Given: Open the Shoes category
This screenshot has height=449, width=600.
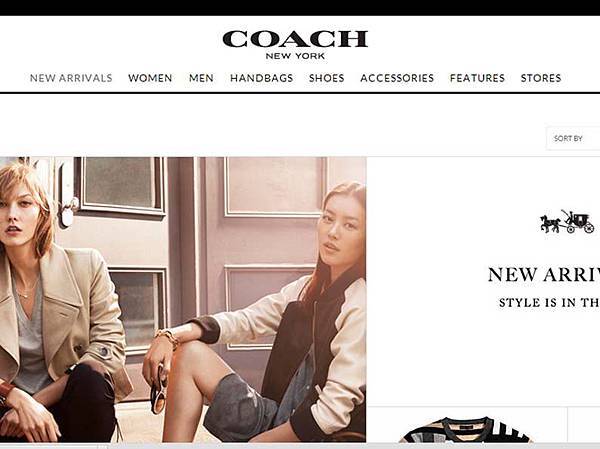Looking at the screenshot, I should [x=327, y=78].
